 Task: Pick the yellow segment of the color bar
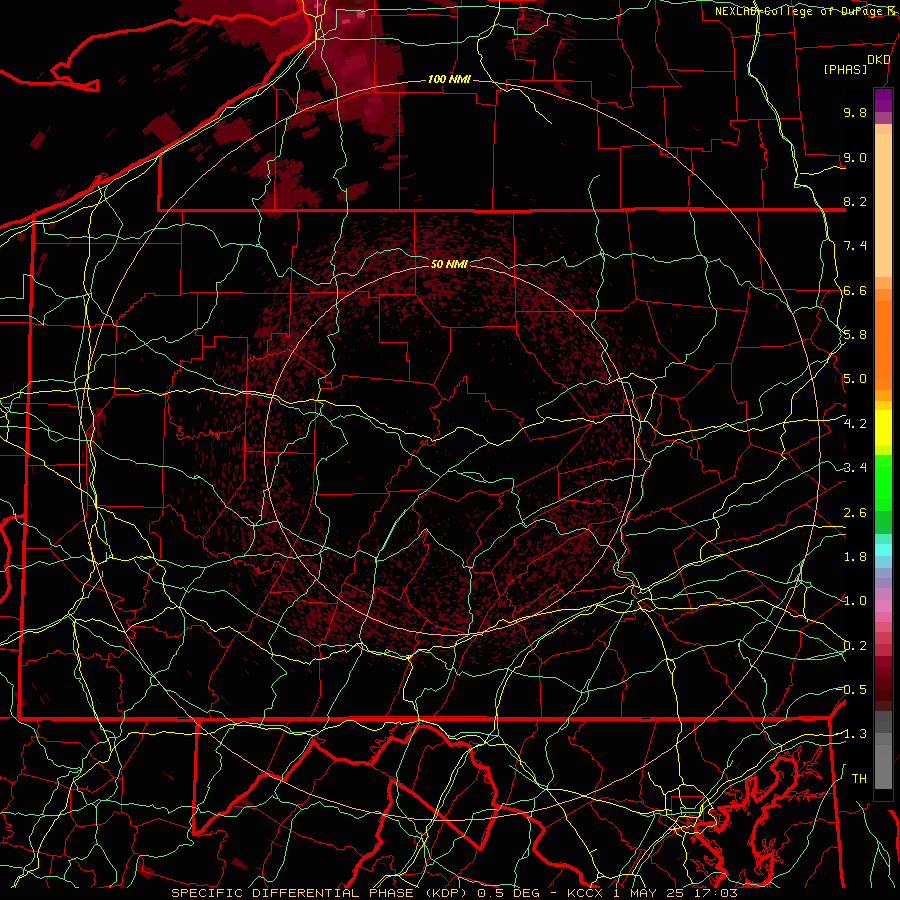pyautogui.click(x=883, y=428)
